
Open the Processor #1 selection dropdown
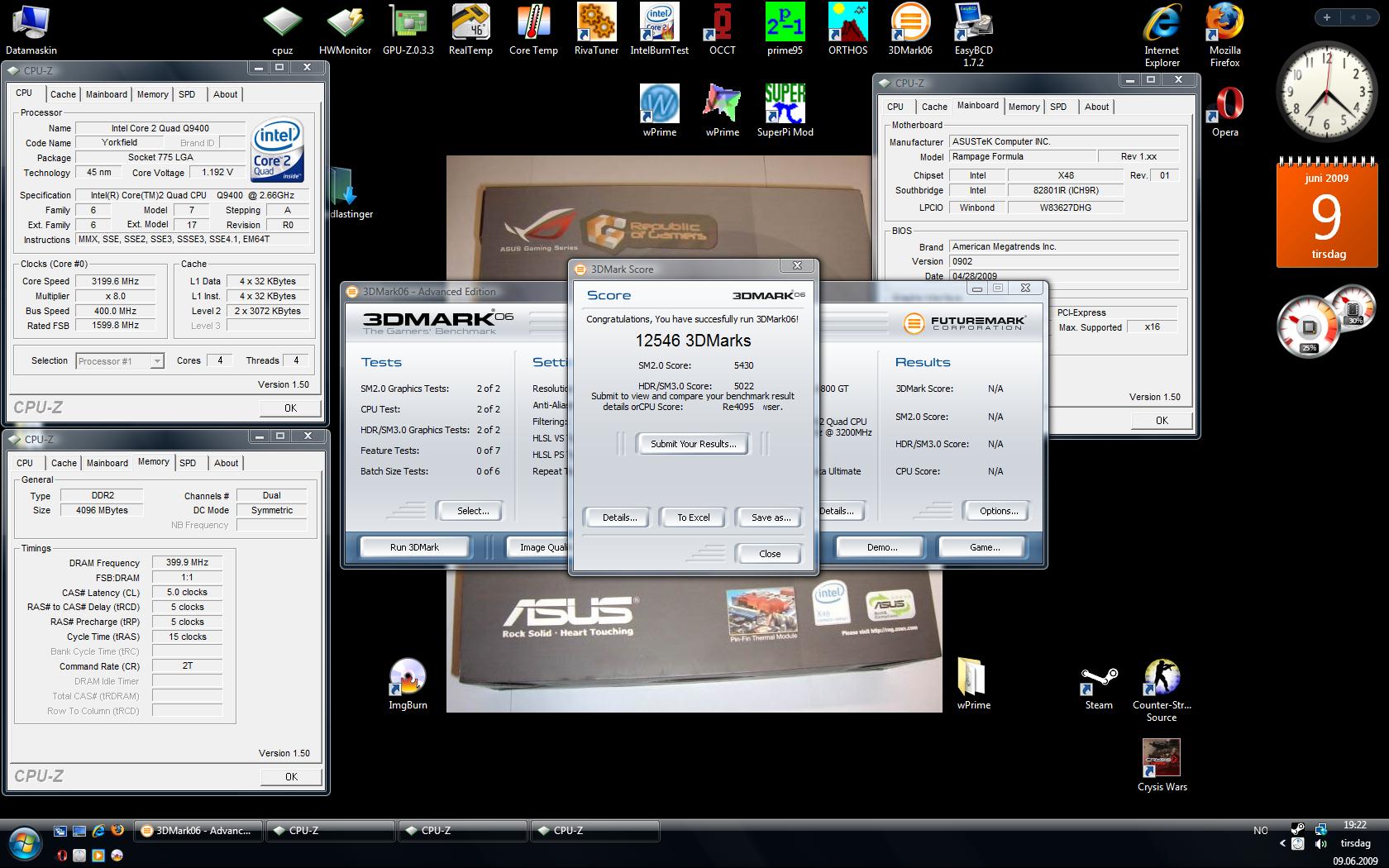click(120, 361)
